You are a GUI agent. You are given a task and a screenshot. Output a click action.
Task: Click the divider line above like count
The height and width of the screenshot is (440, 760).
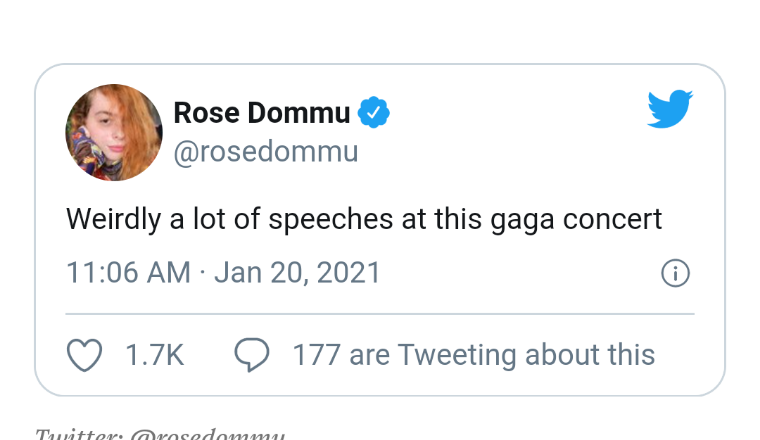pyautogui.click(x=380, y=314)
